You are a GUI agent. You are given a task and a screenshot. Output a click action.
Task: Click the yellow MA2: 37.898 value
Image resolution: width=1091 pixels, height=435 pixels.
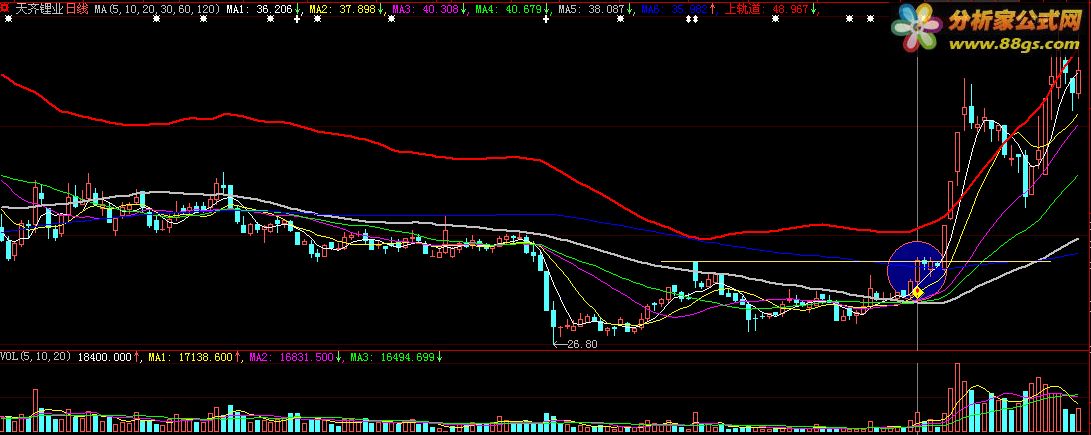pos(341,10)
